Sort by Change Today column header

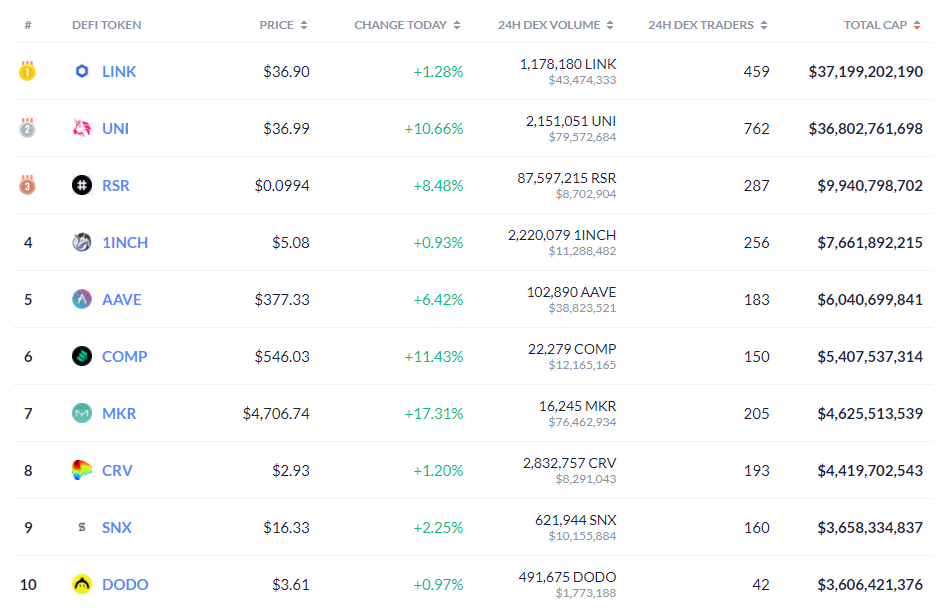pyautogui.click(x=407, y=25)
